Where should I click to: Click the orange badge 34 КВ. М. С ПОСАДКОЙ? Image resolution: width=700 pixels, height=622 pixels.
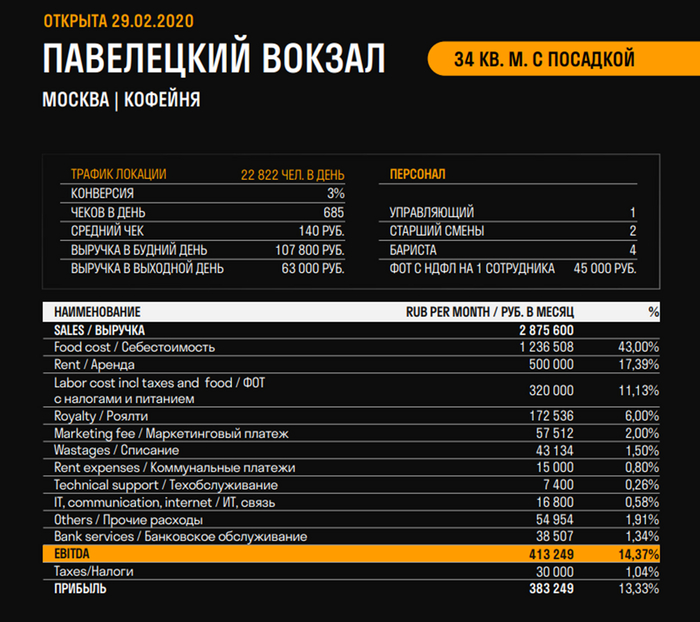tap(563, 58)
